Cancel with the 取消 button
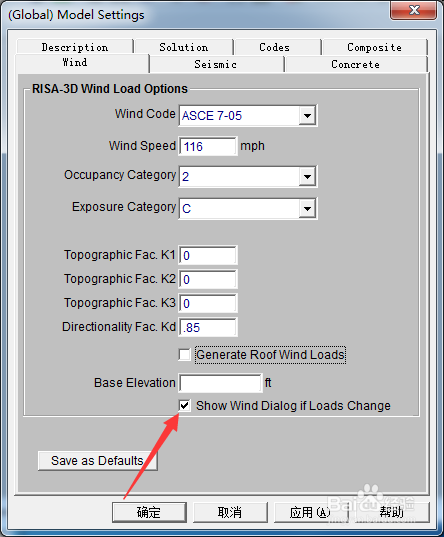444x537 pixels. 230,512
